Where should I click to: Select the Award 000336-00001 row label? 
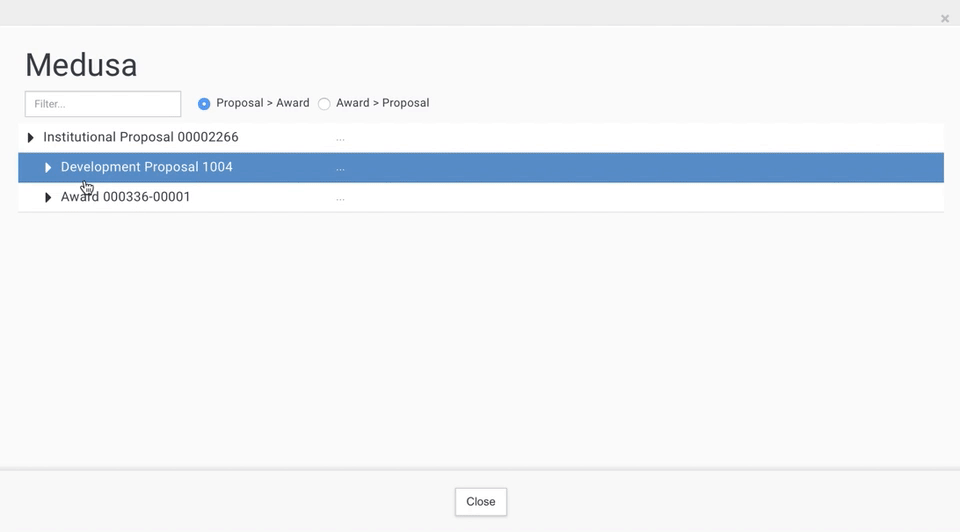coord(125,197)
